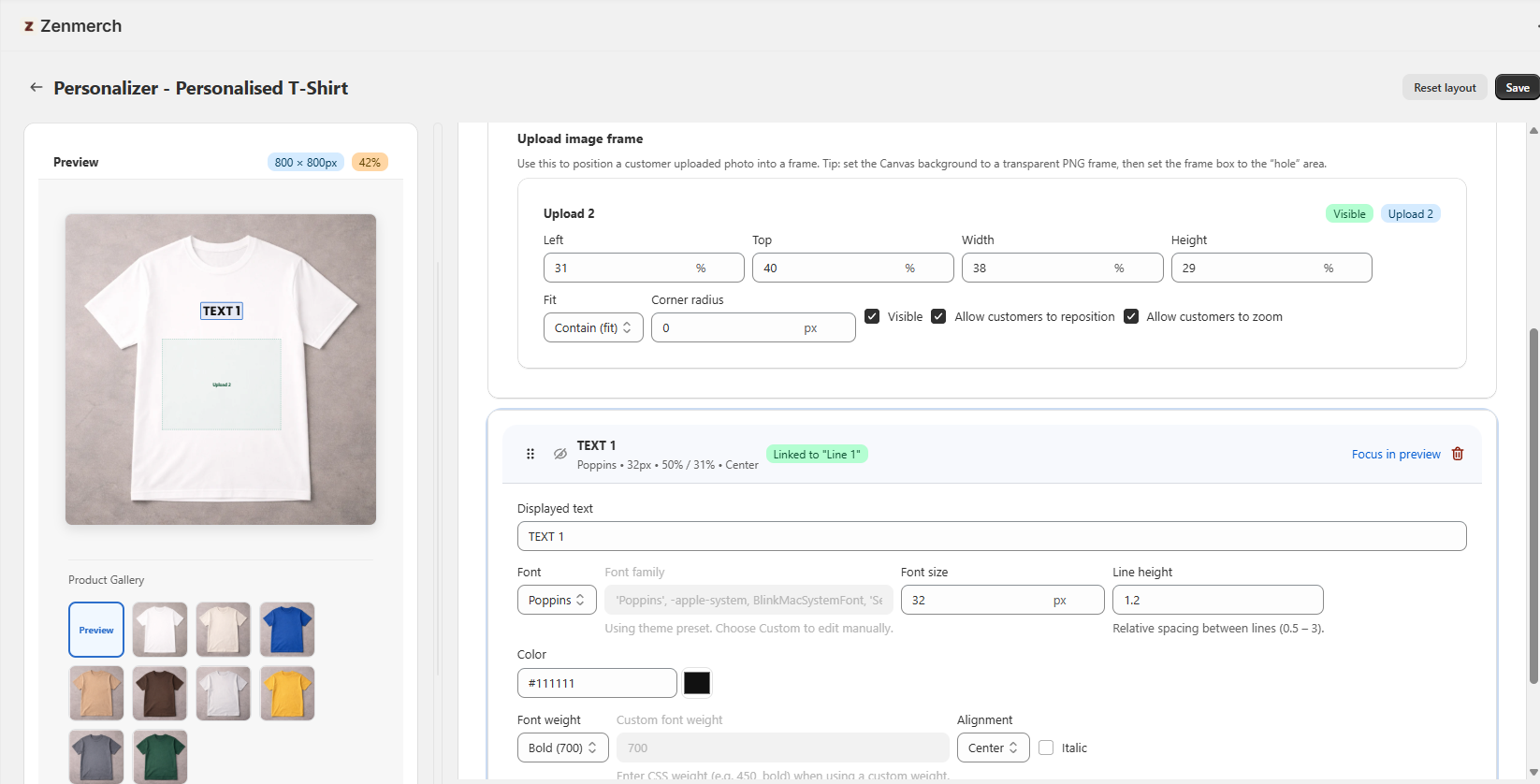Grab the drag handle of TEXT 1
Screen dimensions: 1540x784
coord(530,454)
